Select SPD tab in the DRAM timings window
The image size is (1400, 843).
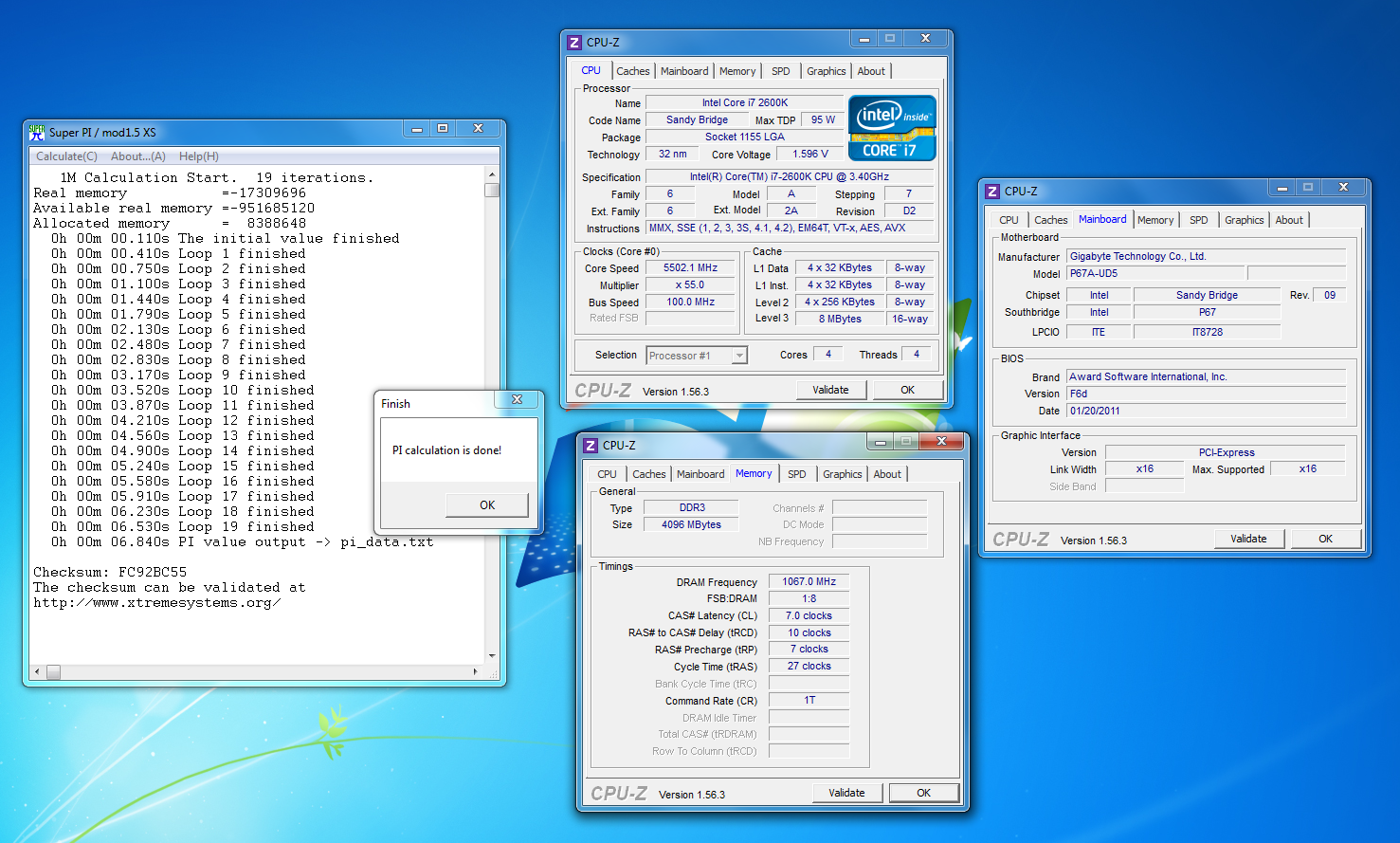(x=796, y=474)
